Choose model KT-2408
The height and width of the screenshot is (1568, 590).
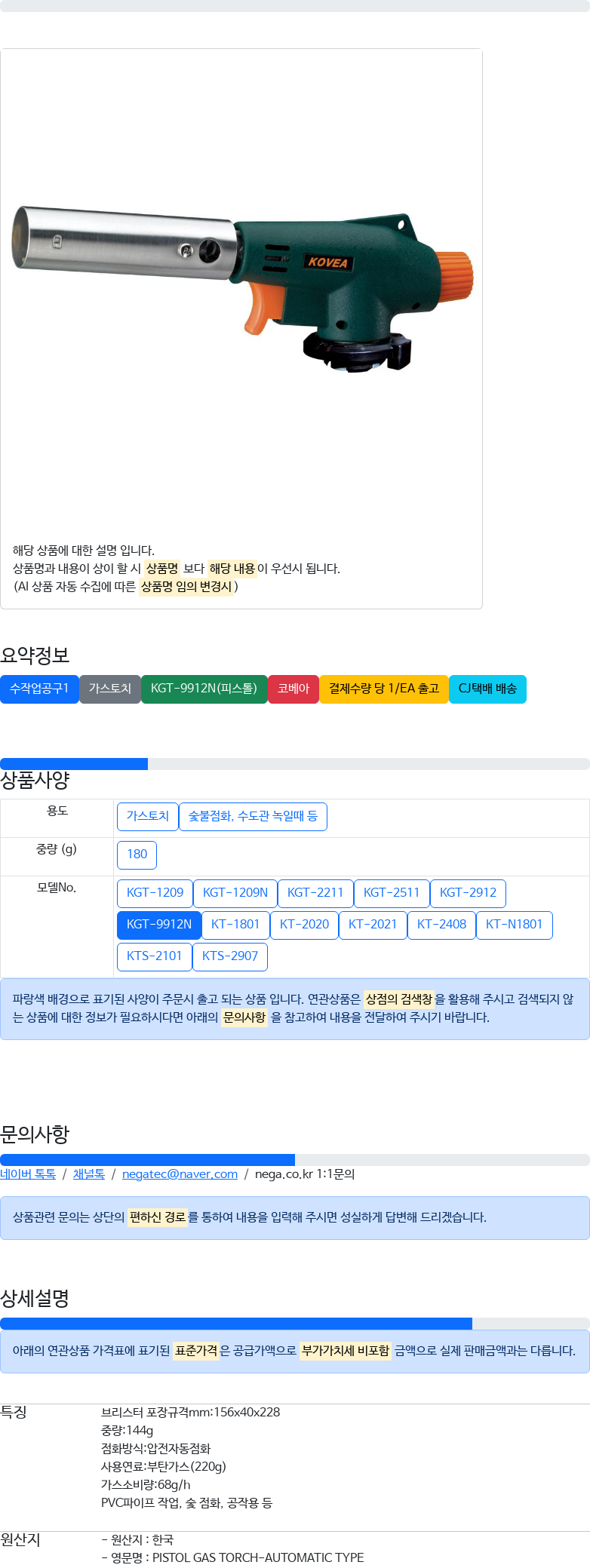441,925
